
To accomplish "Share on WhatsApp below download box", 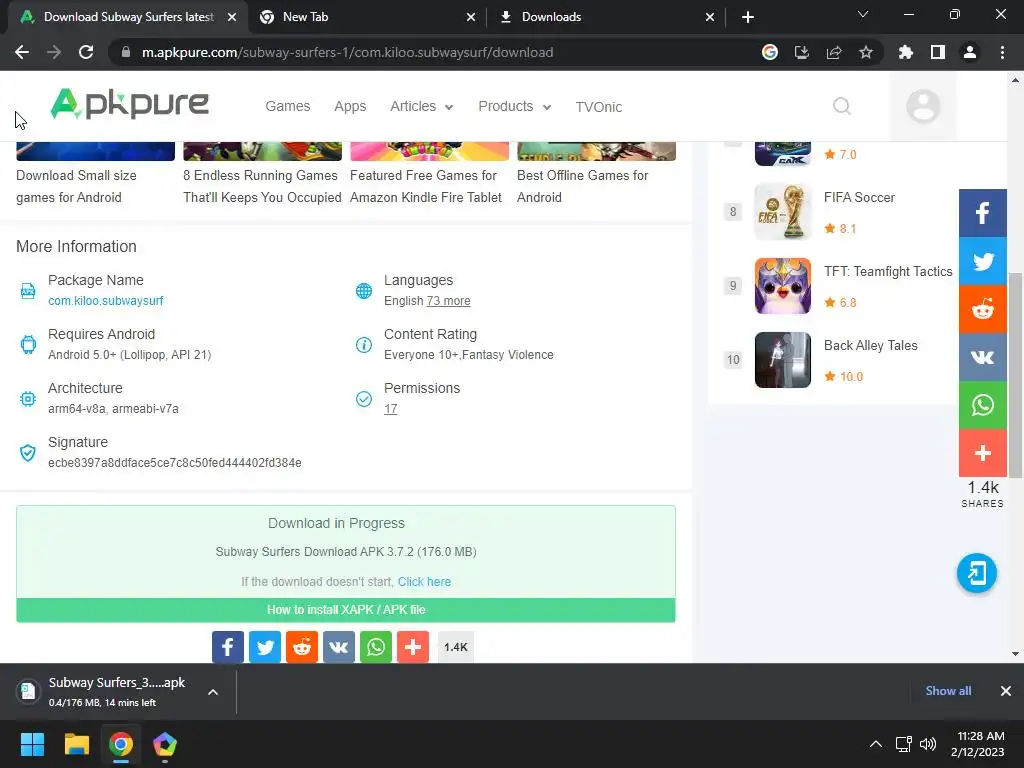I will (x=376, y=647).
